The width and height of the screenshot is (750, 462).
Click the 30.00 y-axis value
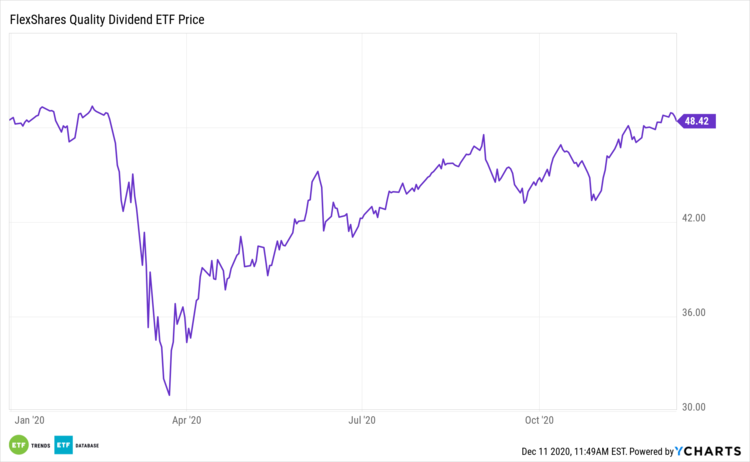(692, 407)
